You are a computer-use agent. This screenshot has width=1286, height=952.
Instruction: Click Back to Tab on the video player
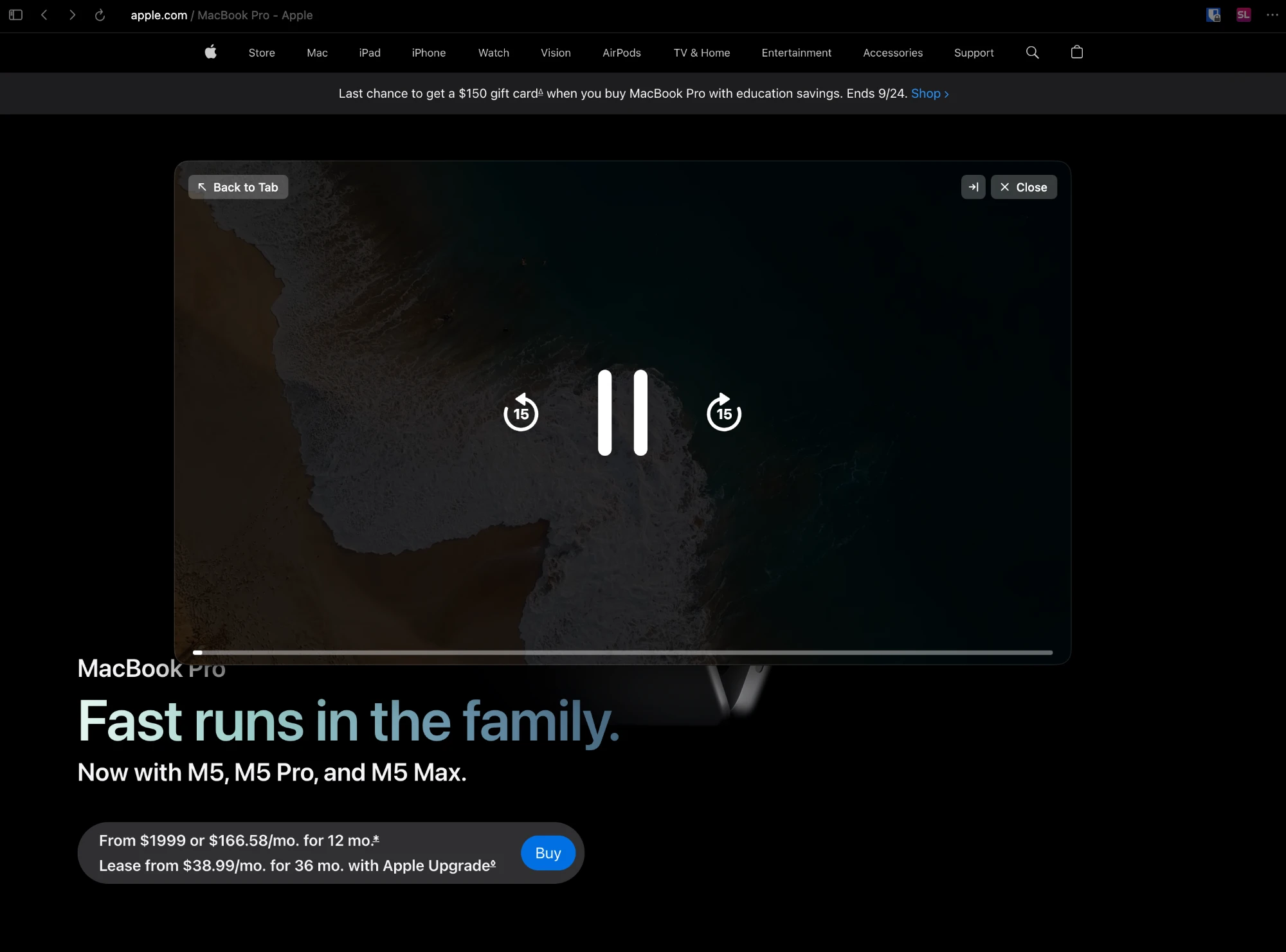tap(238, 187)
